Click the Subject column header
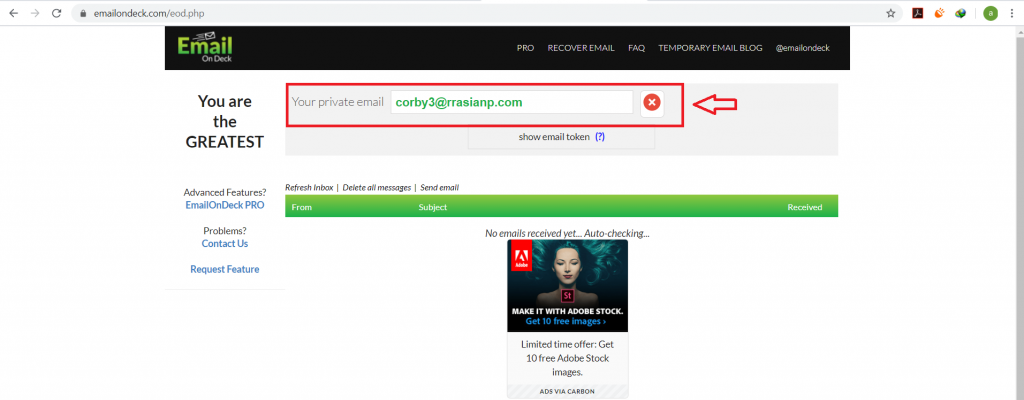Screen dimensions: 1024x400 point(432,207)
